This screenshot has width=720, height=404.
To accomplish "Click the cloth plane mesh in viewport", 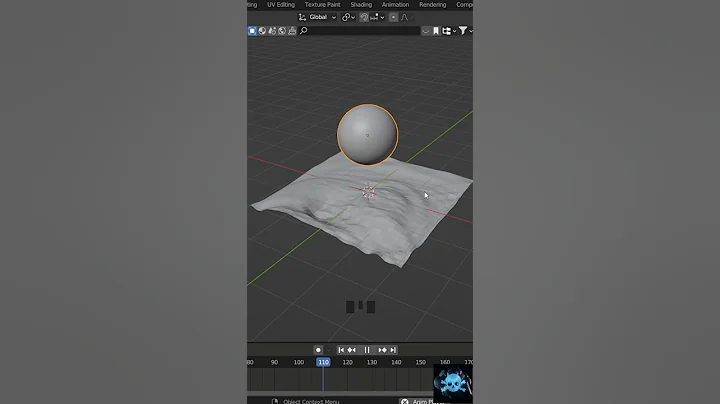I will [363, 211].
